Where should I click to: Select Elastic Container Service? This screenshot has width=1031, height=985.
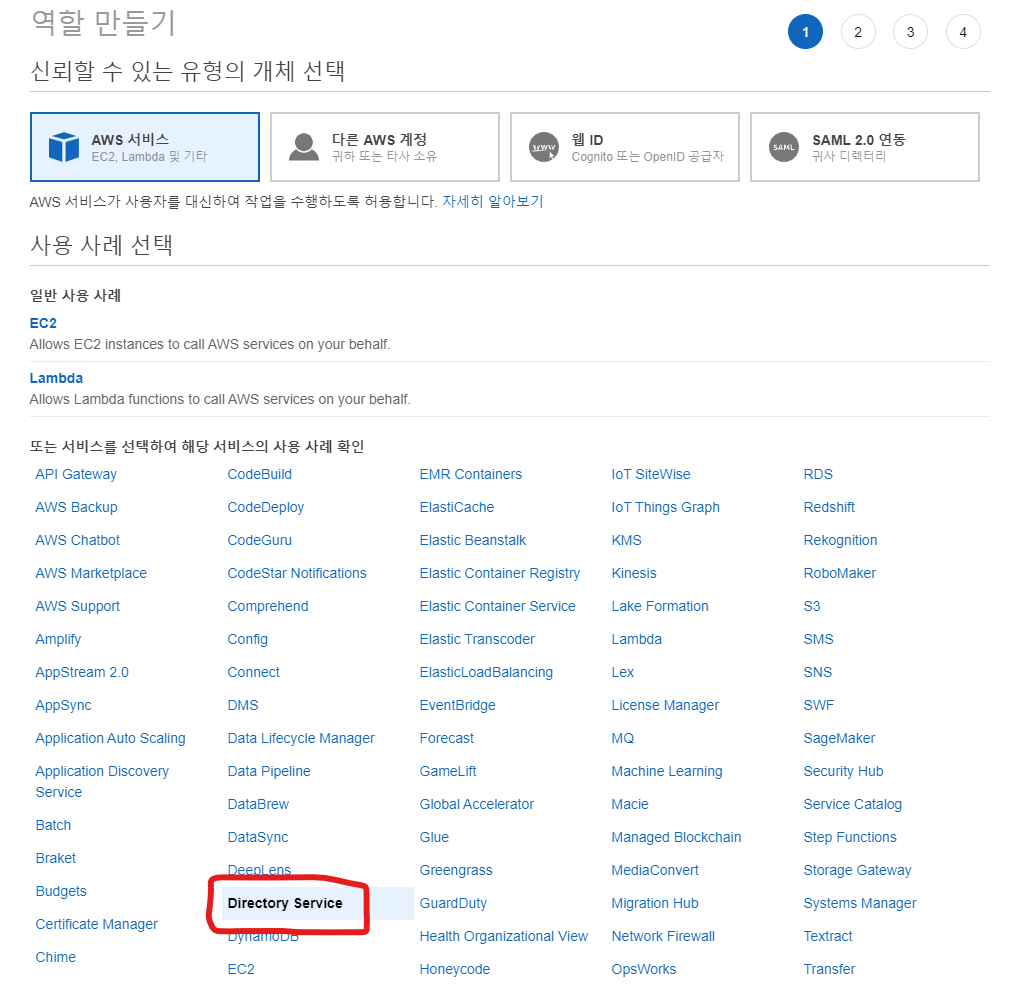(x=498, y=606)
